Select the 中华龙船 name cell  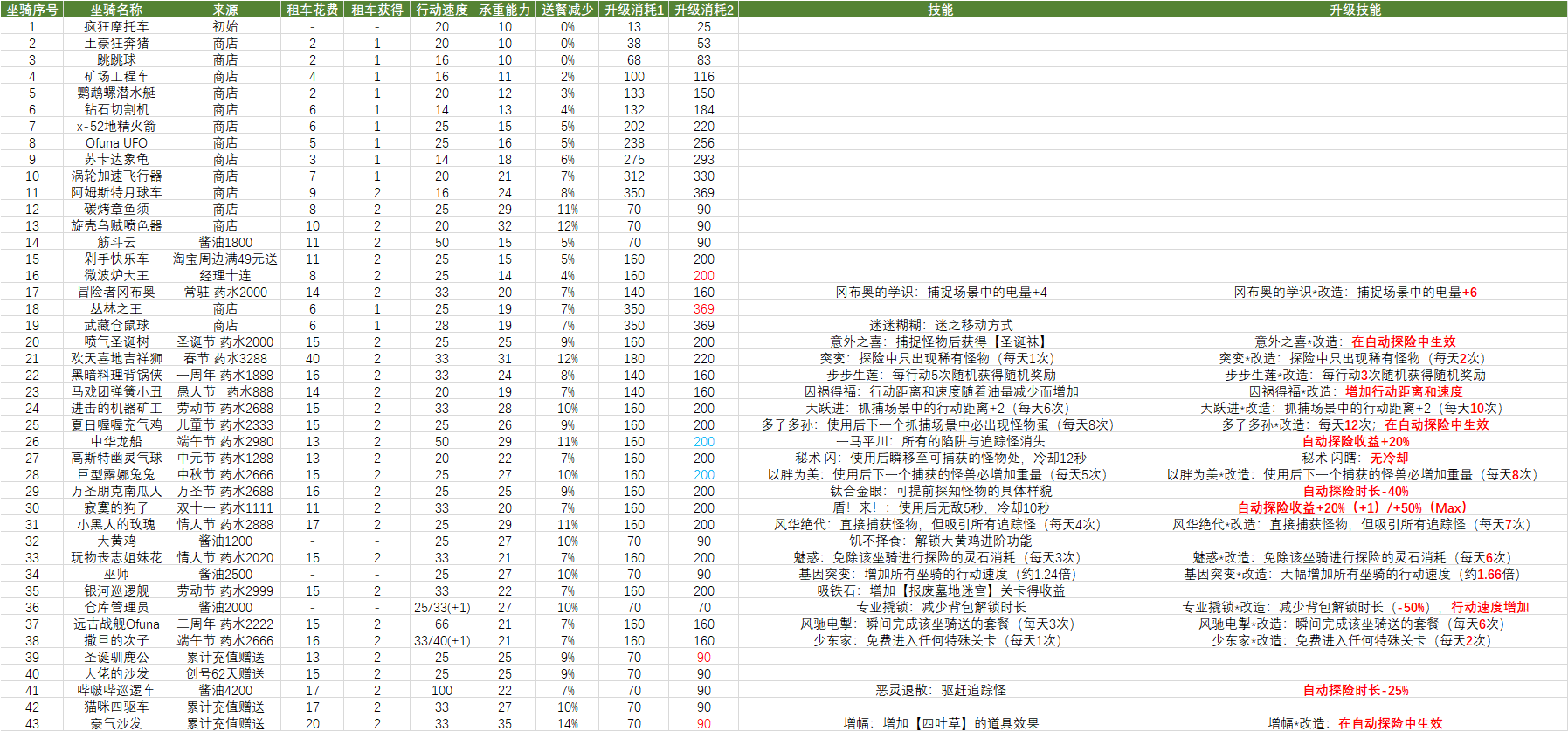tap(116, 441)
